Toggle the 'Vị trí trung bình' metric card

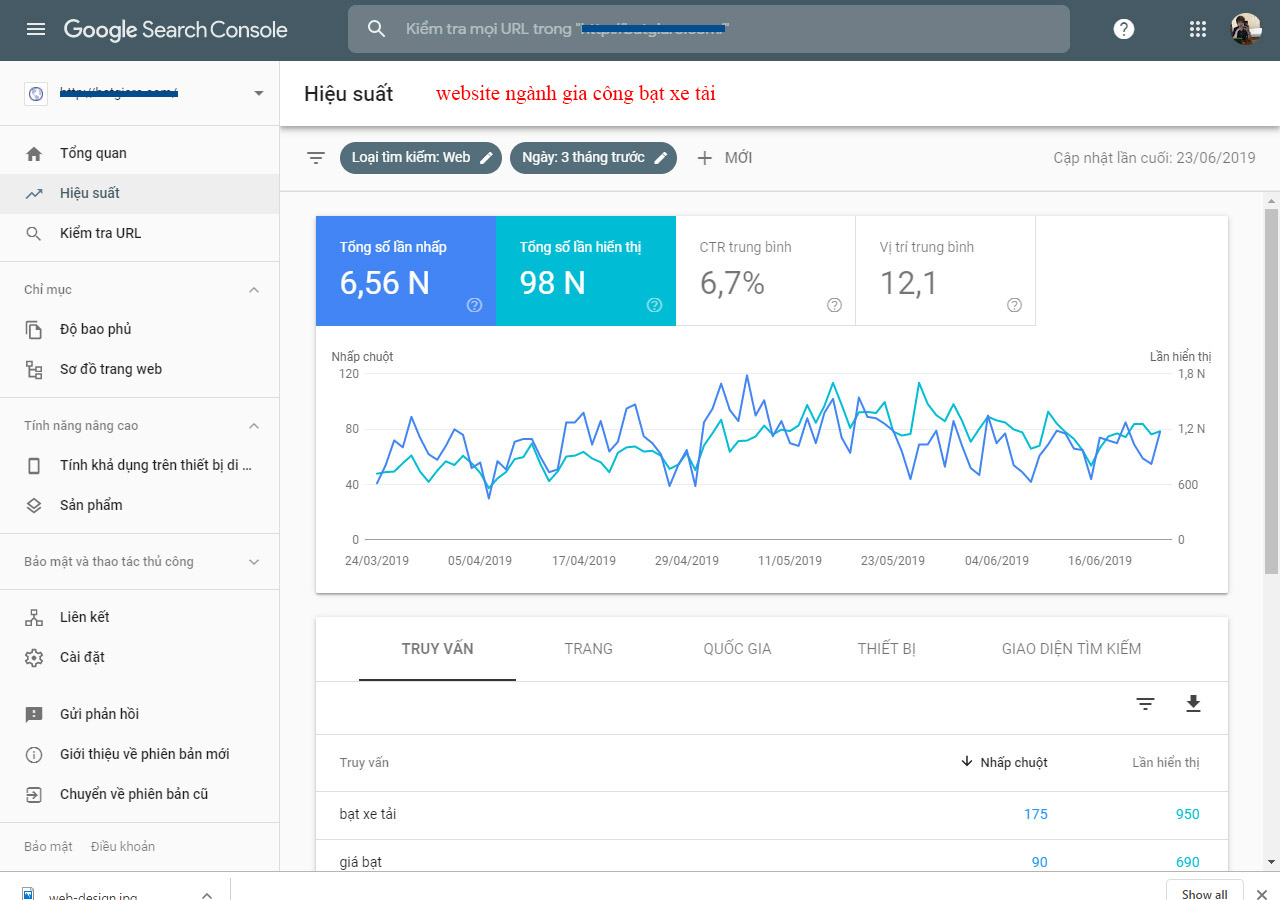tap(945, 271)
